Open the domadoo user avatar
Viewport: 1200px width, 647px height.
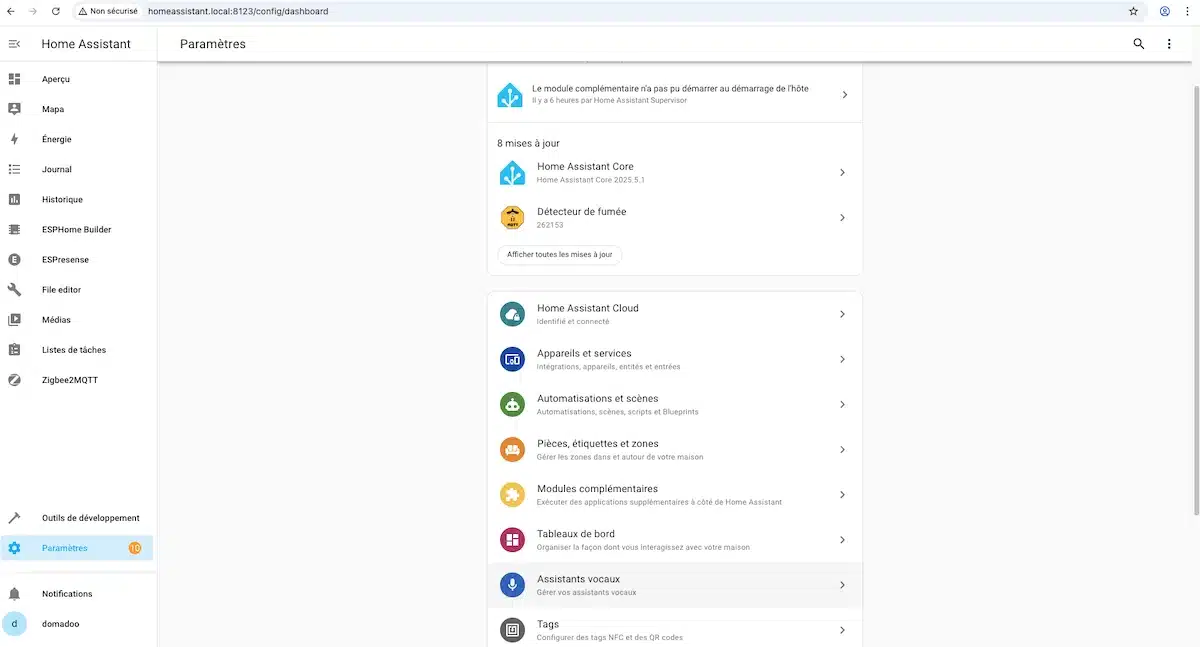click(14, 623)
